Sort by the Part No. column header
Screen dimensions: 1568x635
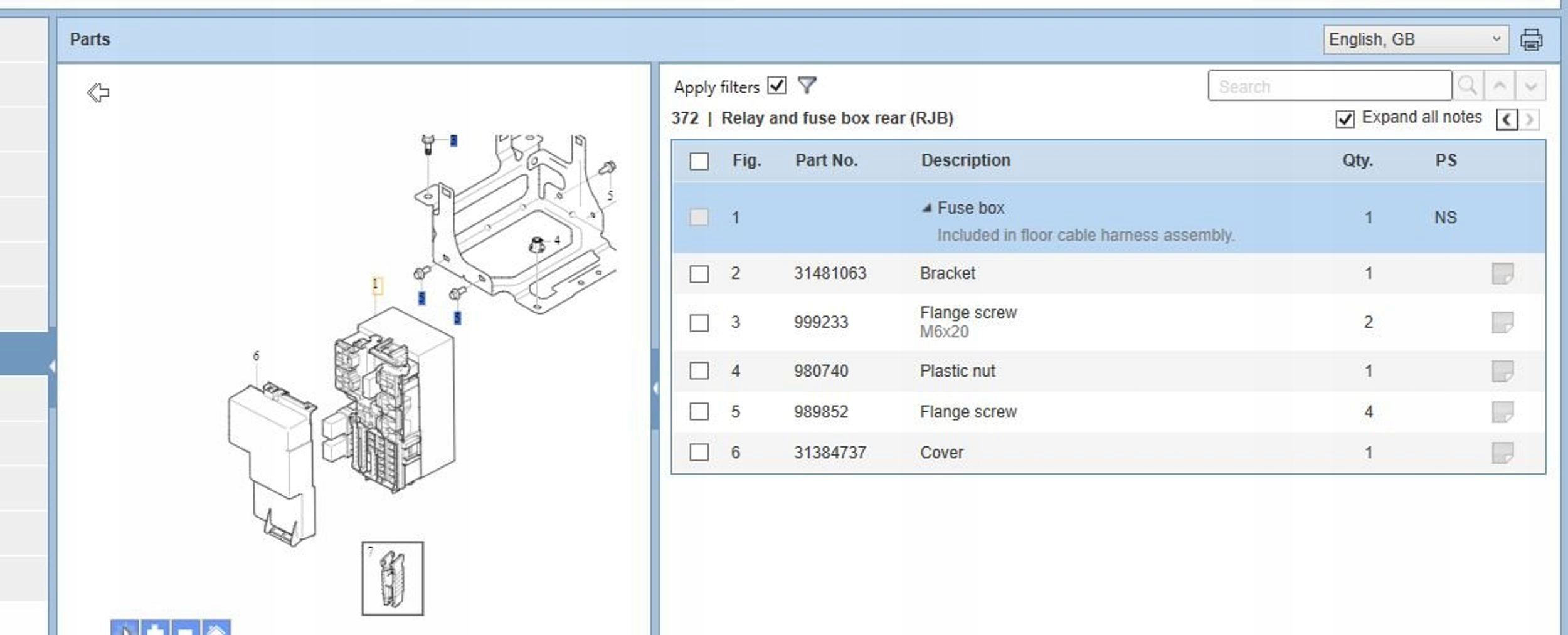coord(826,160)
